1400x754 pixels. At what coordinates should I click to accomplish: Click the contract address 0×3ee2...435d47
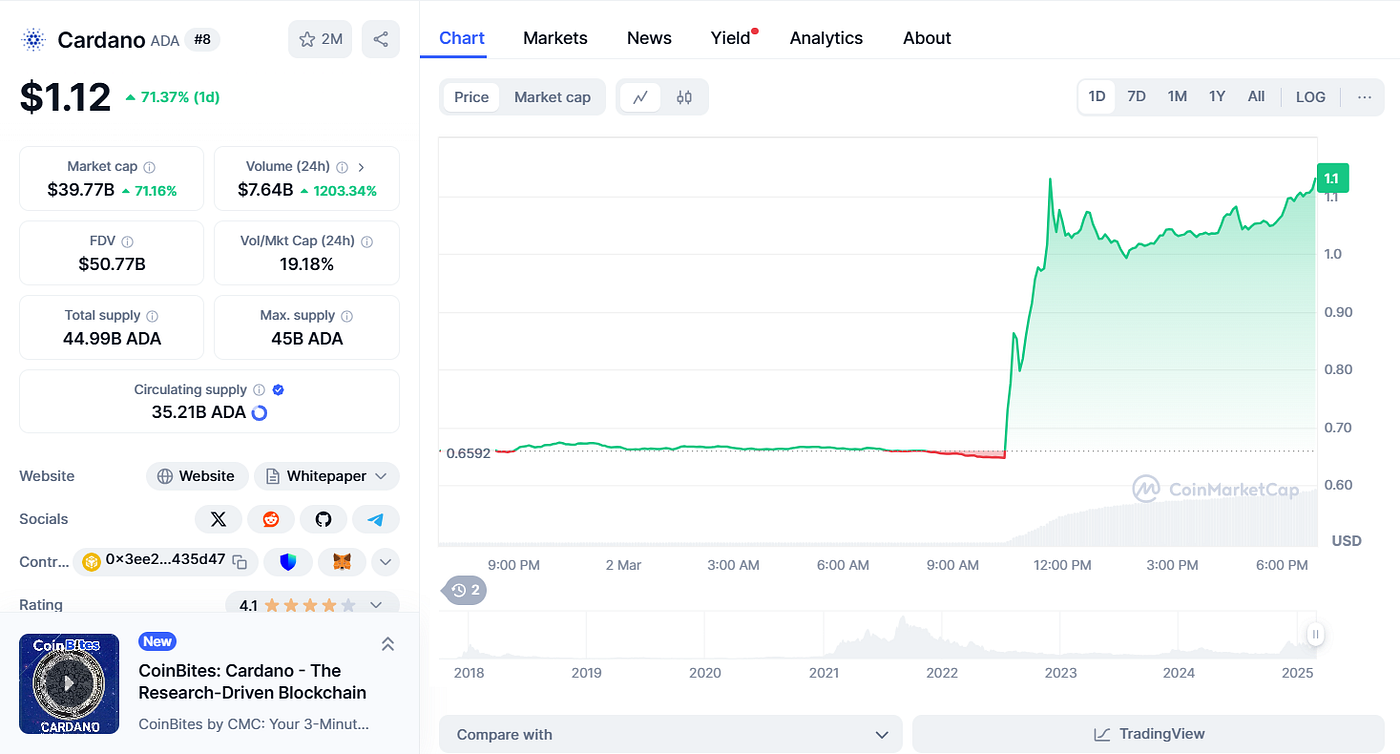pyautogui.click(x=165, y=560)
